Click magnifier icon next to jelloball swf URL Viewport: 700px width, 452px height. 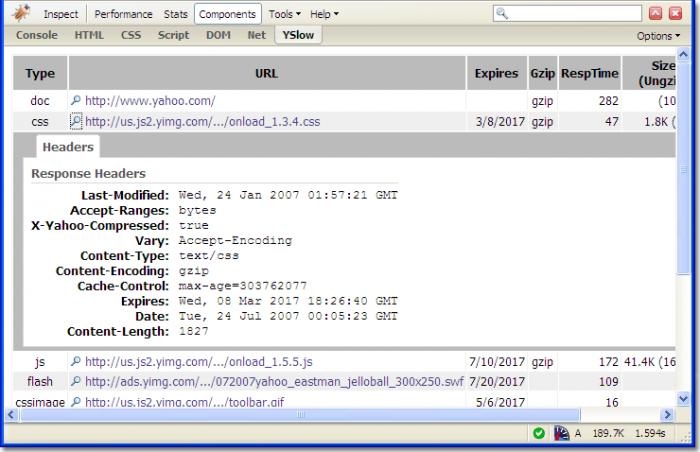pos(76,381)
